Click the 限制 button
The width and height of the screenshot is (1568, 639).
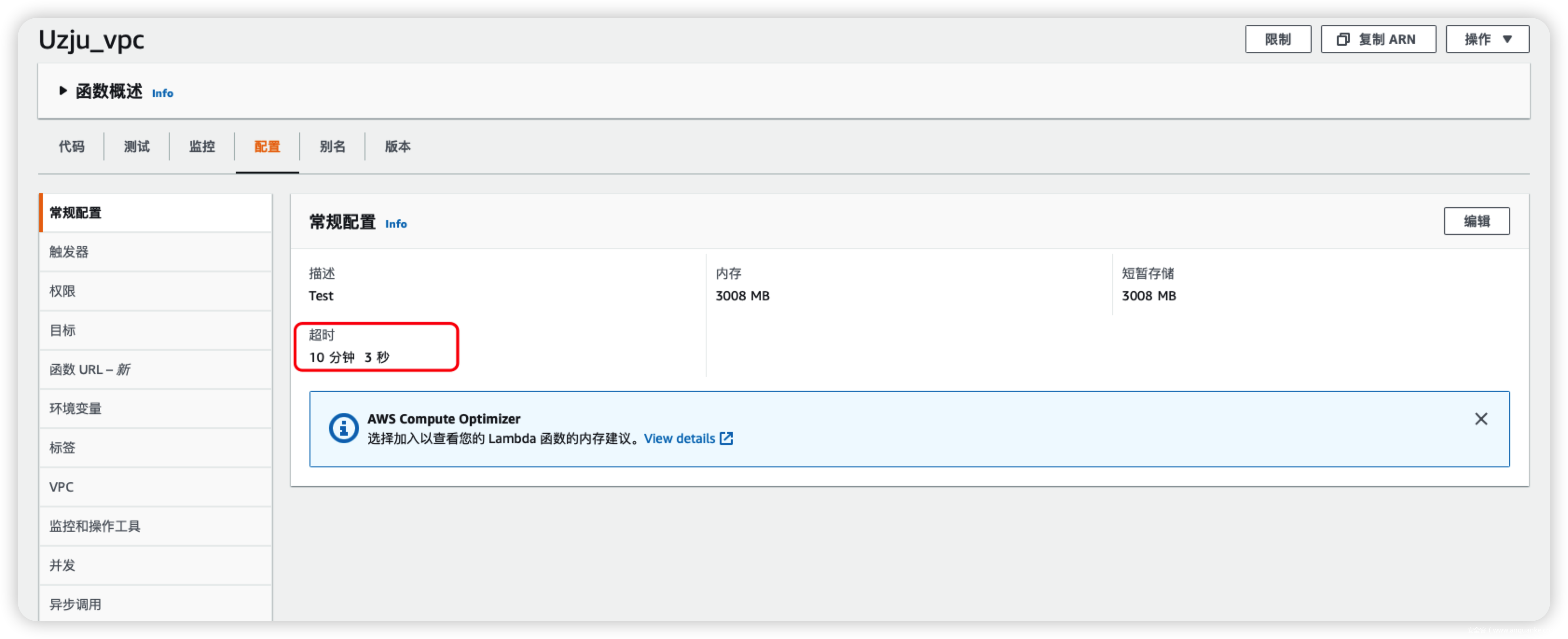[x=1277, y=40]
